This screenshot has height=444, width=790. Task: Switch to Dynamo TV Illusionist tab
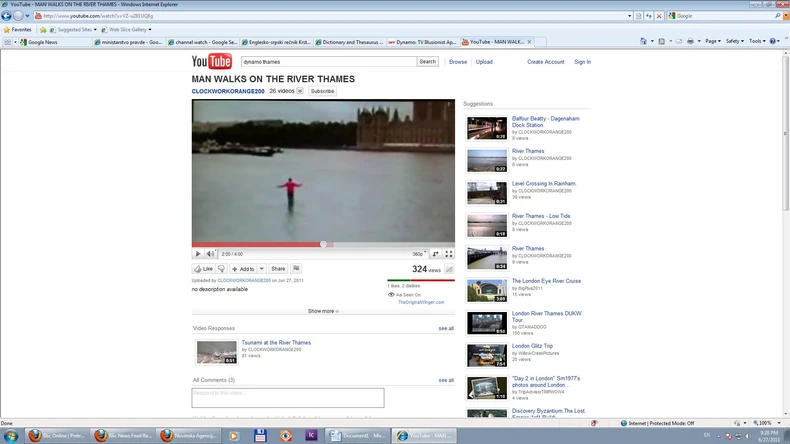click(x=422, y=42)
